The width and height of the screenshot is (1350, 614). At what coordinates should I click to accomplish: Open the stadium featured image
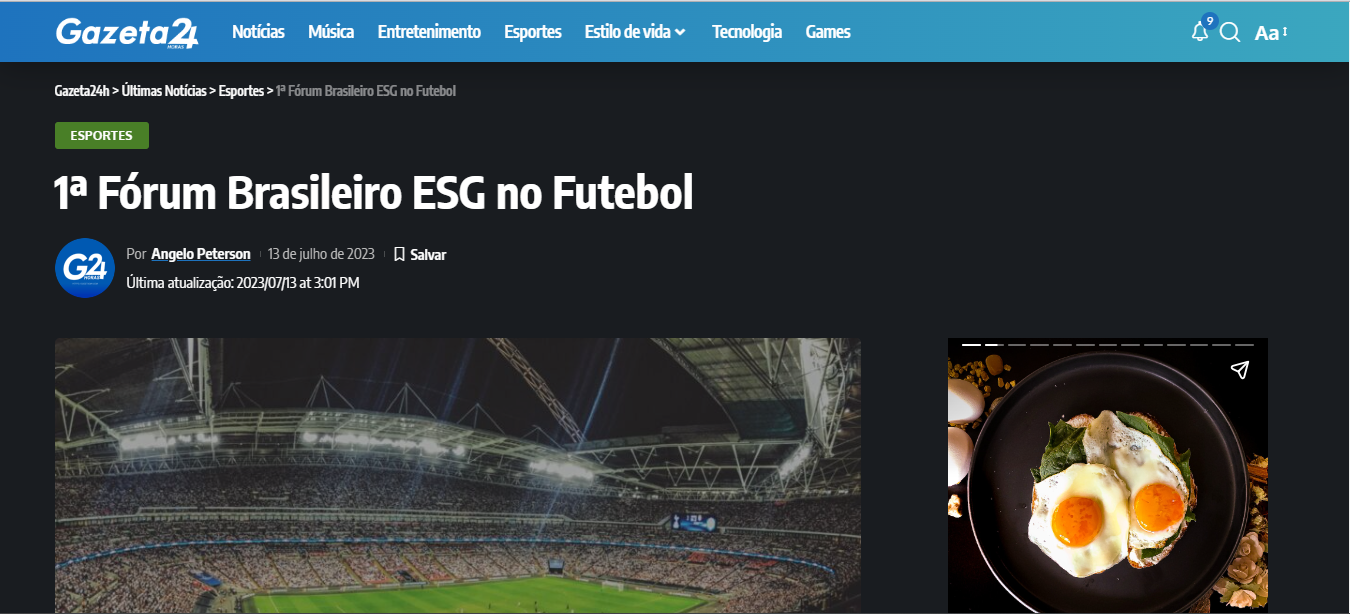tap(458, 476)
